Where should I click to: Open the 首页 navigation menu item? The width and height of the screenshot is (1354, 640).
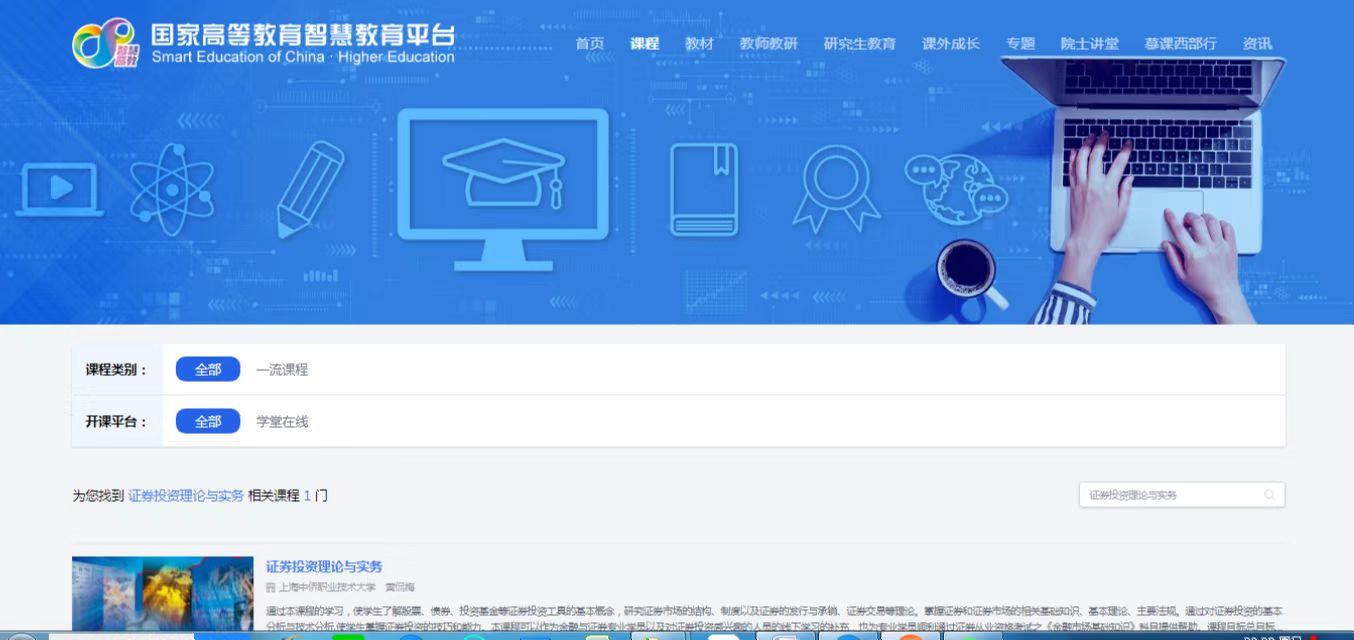[590, 43]
